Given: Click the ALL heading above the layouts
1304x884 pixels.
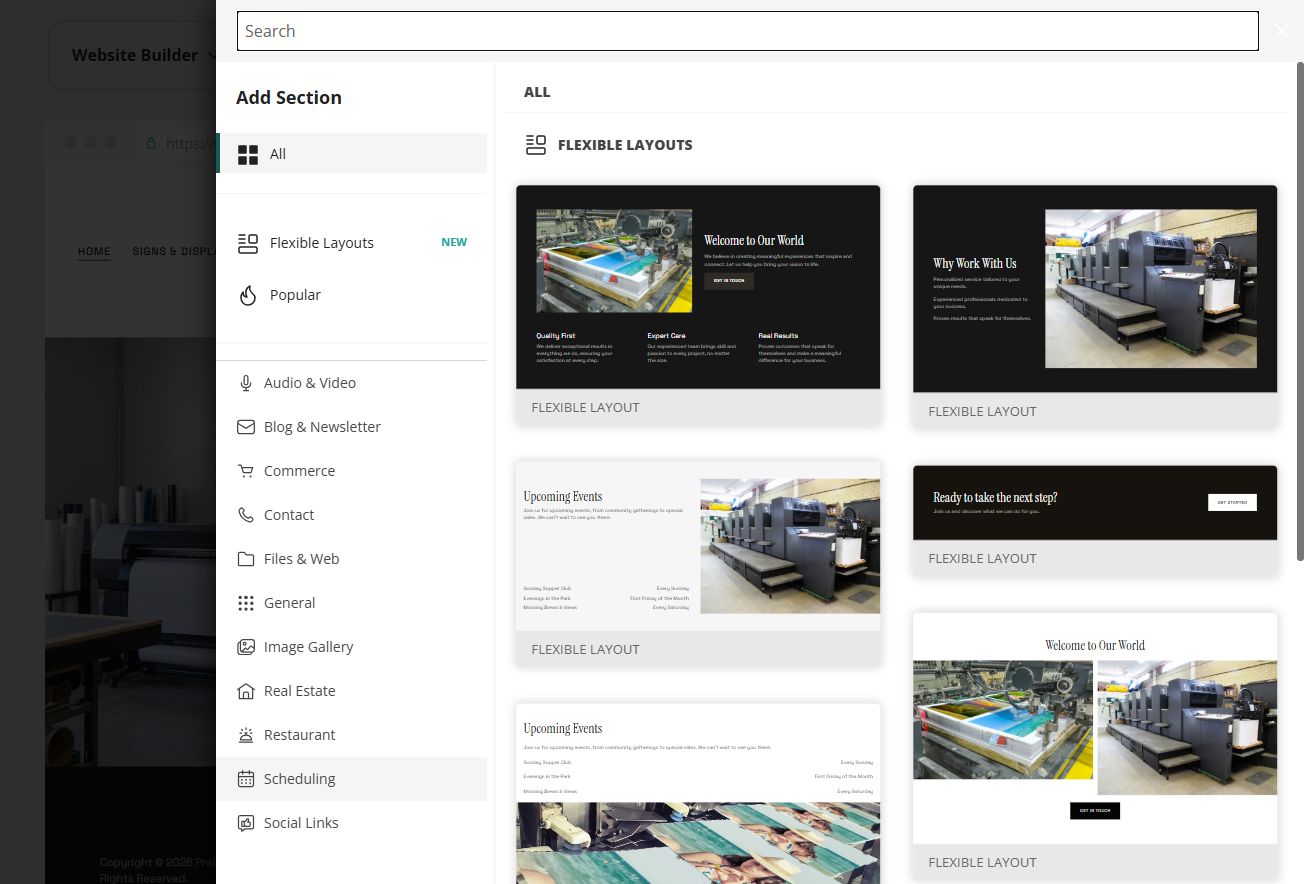Looking at the screenshot, I should pyautogui.click(x=537, y=92).
